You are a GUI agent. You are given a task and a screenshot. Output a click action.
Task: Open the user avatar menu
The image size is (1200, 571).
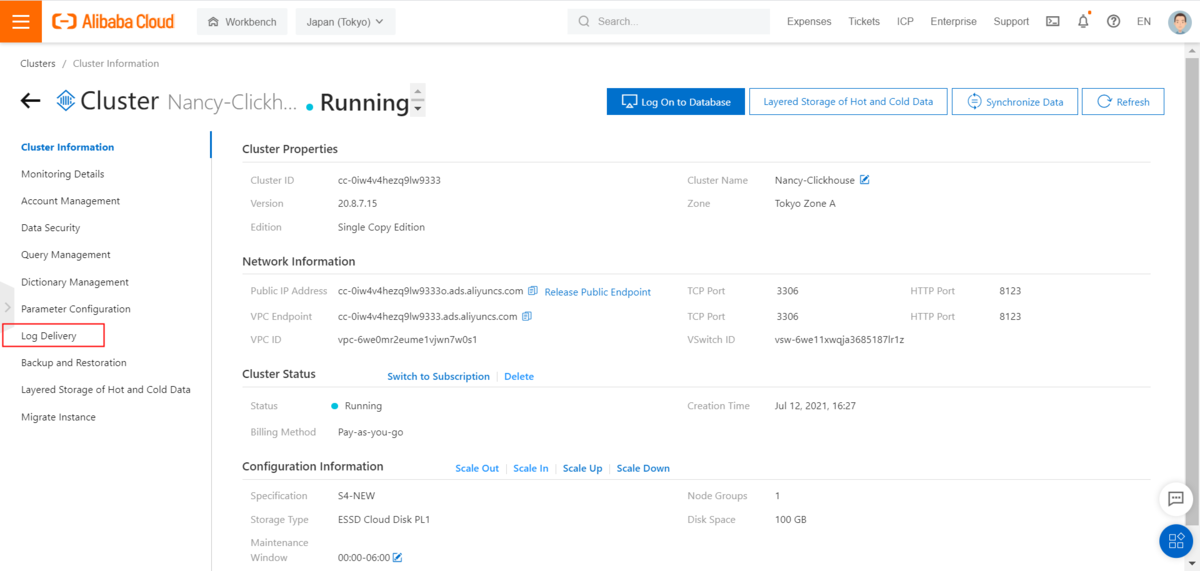tap(1179, 21)
